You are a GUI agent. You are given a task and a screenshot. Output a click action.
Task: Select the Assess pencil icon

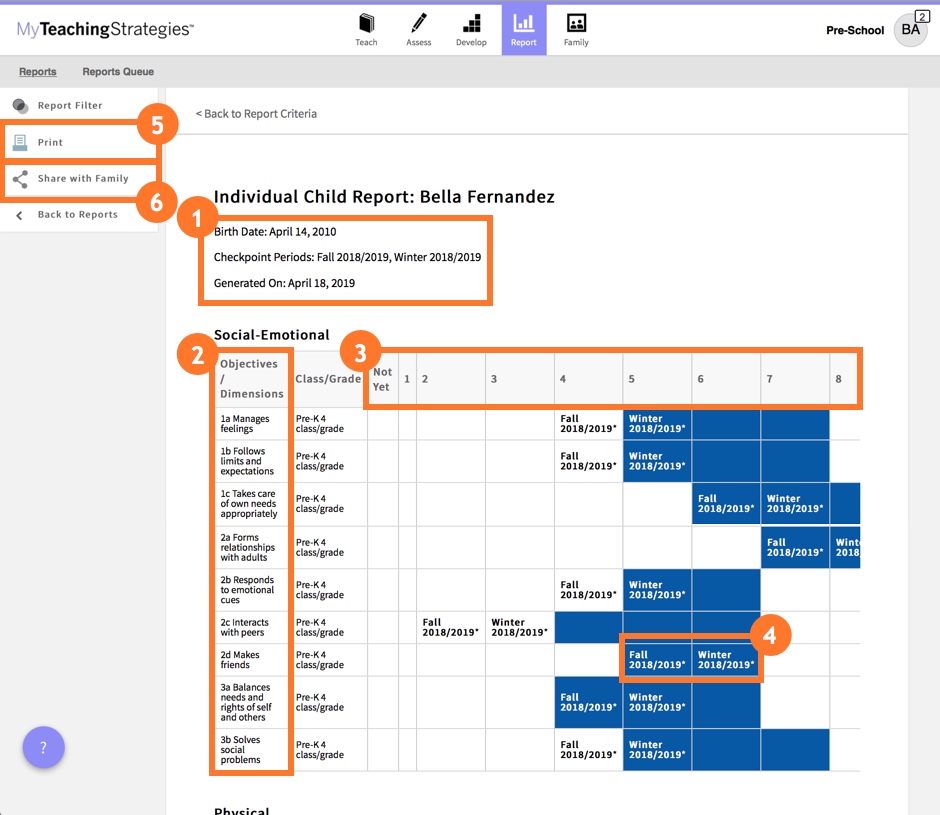click(x=419, y=24)
